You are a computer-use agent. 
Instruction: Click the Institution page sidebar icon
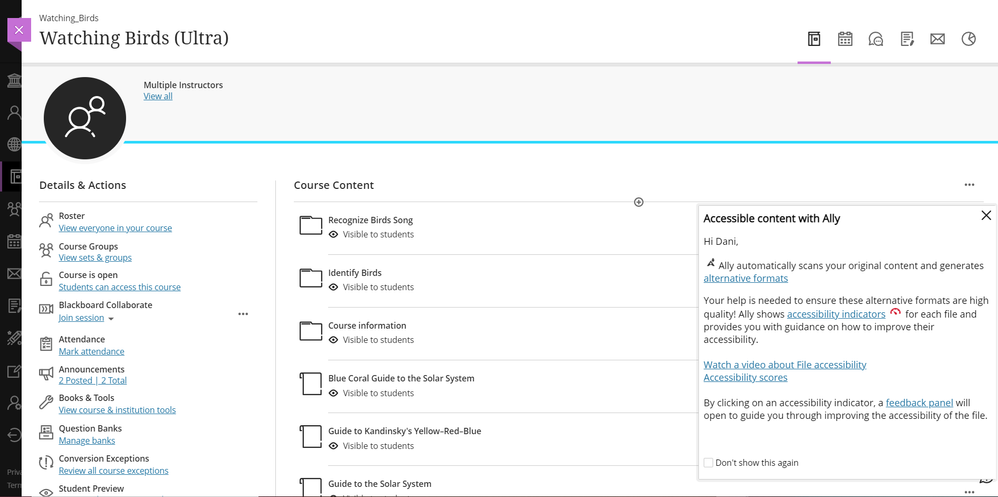click(x=13, y=81)
